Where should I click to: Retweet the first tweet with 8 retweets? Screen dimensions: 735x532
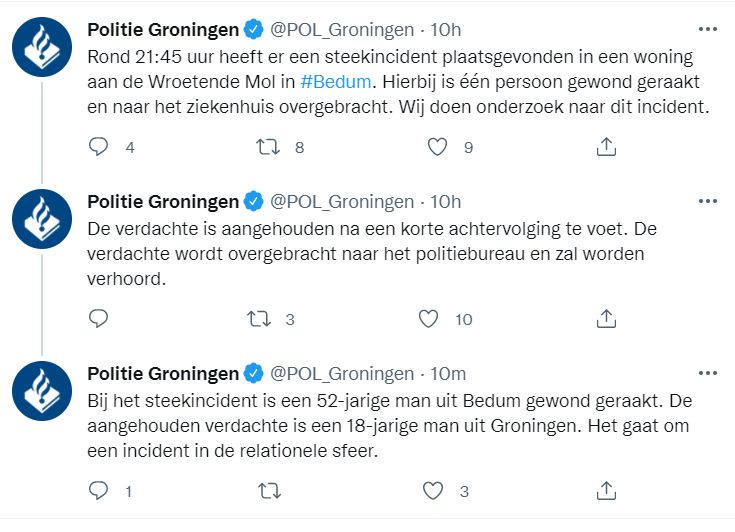[268, 147]
